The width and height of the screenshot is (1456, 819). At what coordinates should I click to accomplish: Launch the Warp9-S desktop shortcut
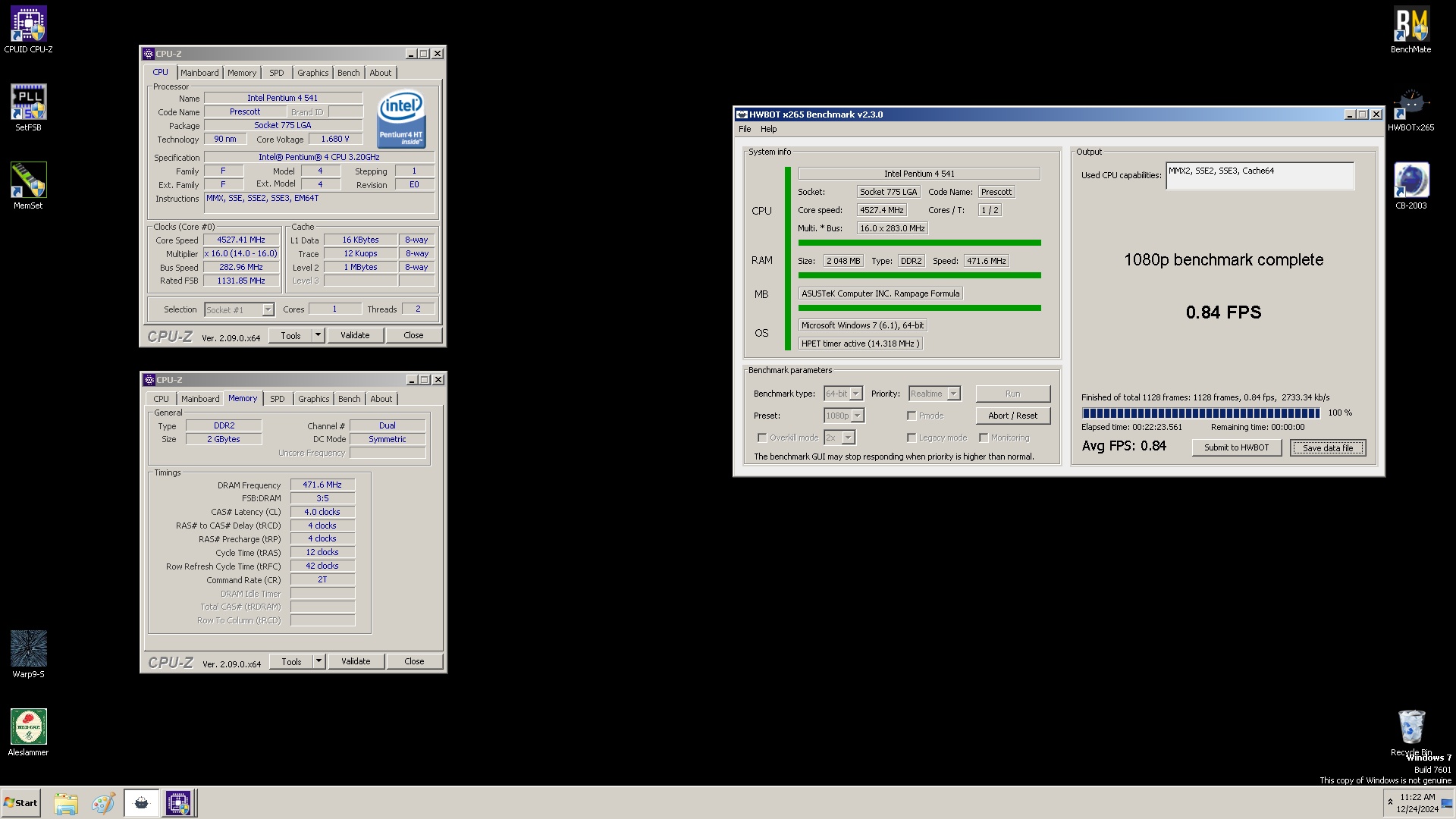coord(28,654)
